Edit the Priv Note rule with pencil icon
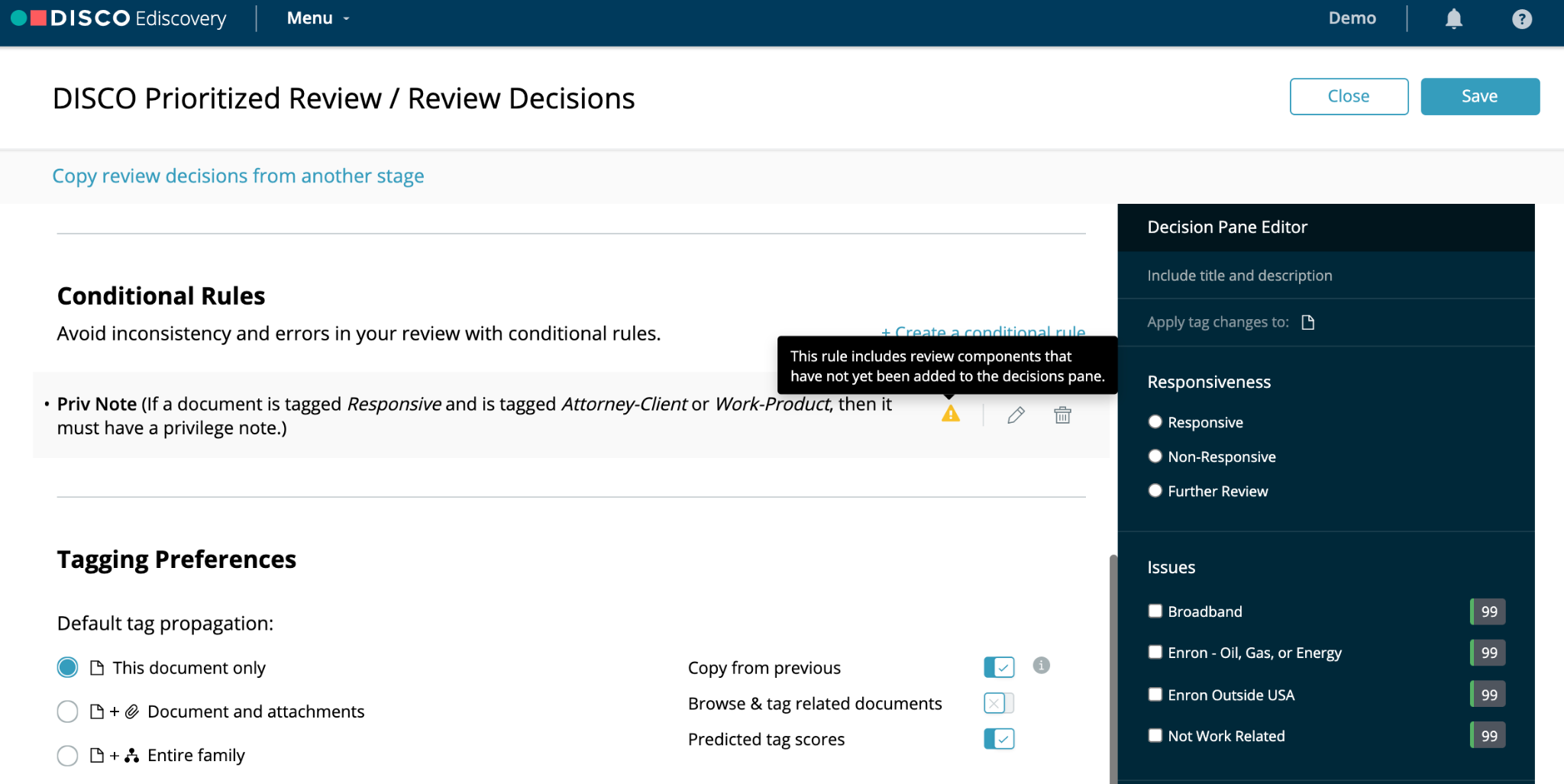The width and height of the screenshot is (1564, 784). pyautogui.click(x=1016, y=415)
